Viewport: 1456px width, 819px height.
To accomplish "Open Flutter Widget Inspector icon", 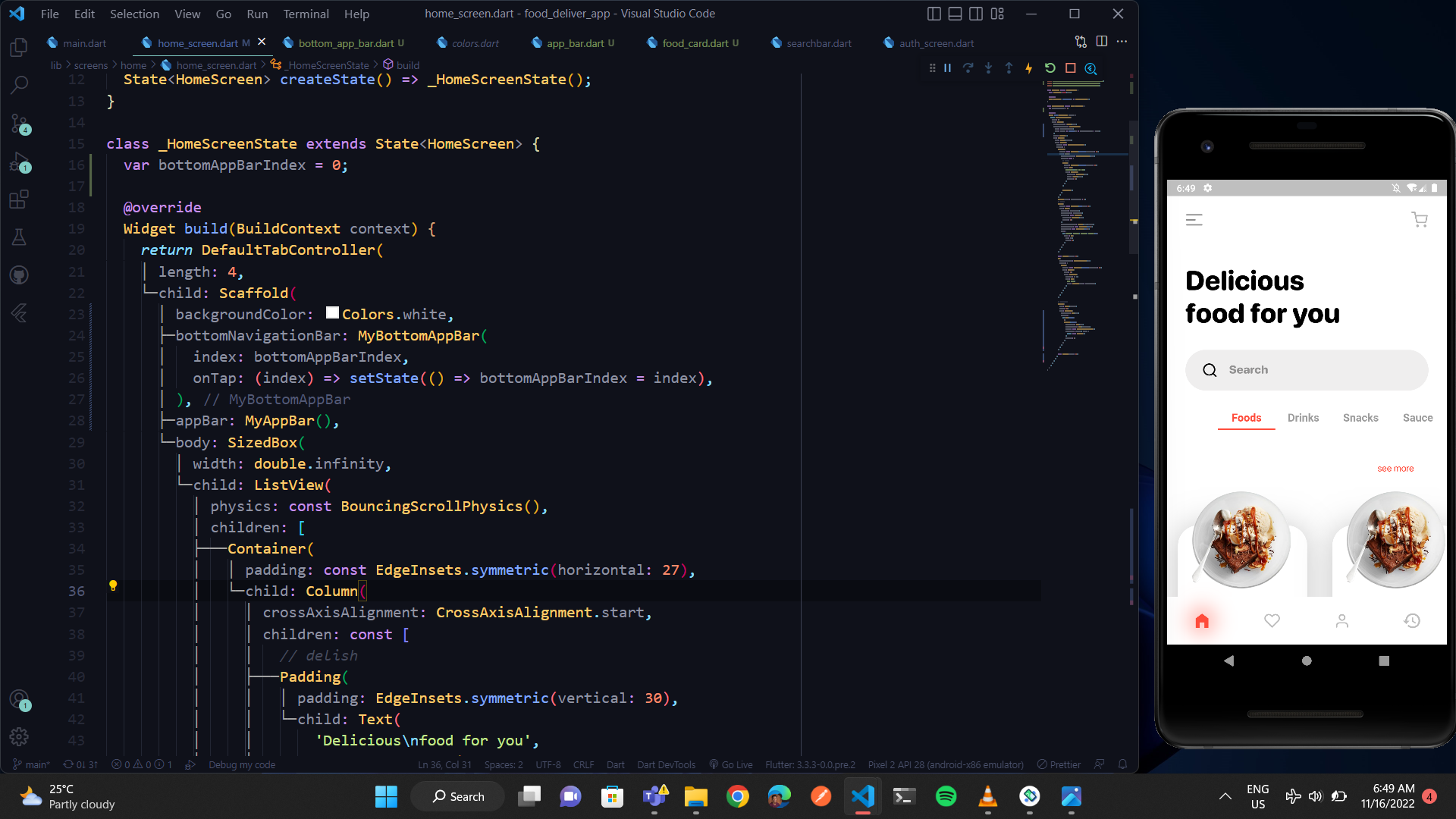I will coord(1090,68).
